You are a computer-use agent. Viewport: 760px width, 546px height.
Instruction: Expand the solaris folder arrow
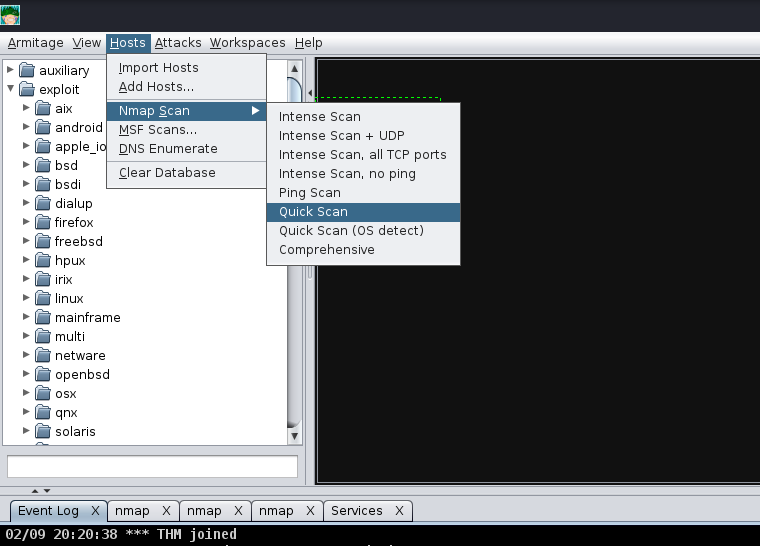point(26,431)
